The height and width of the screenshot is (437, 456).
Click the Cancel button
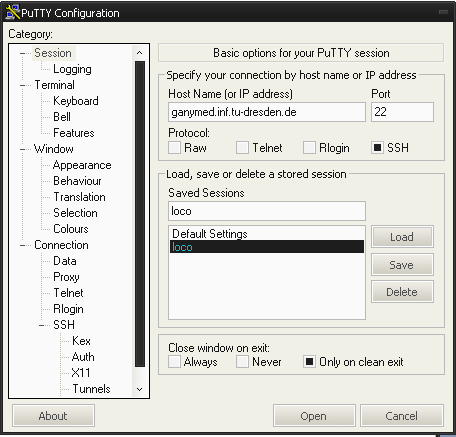[402, 416]
